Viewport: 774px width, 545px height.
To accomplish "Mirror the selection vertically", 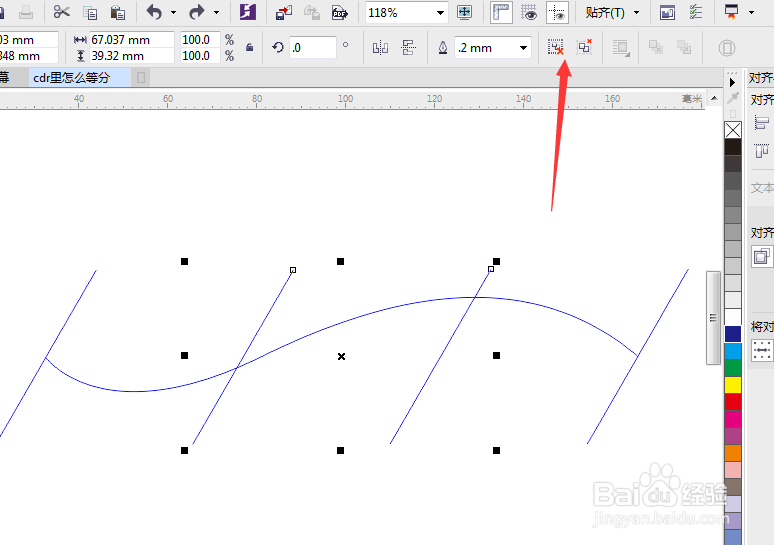I will (x=408, y=48).
